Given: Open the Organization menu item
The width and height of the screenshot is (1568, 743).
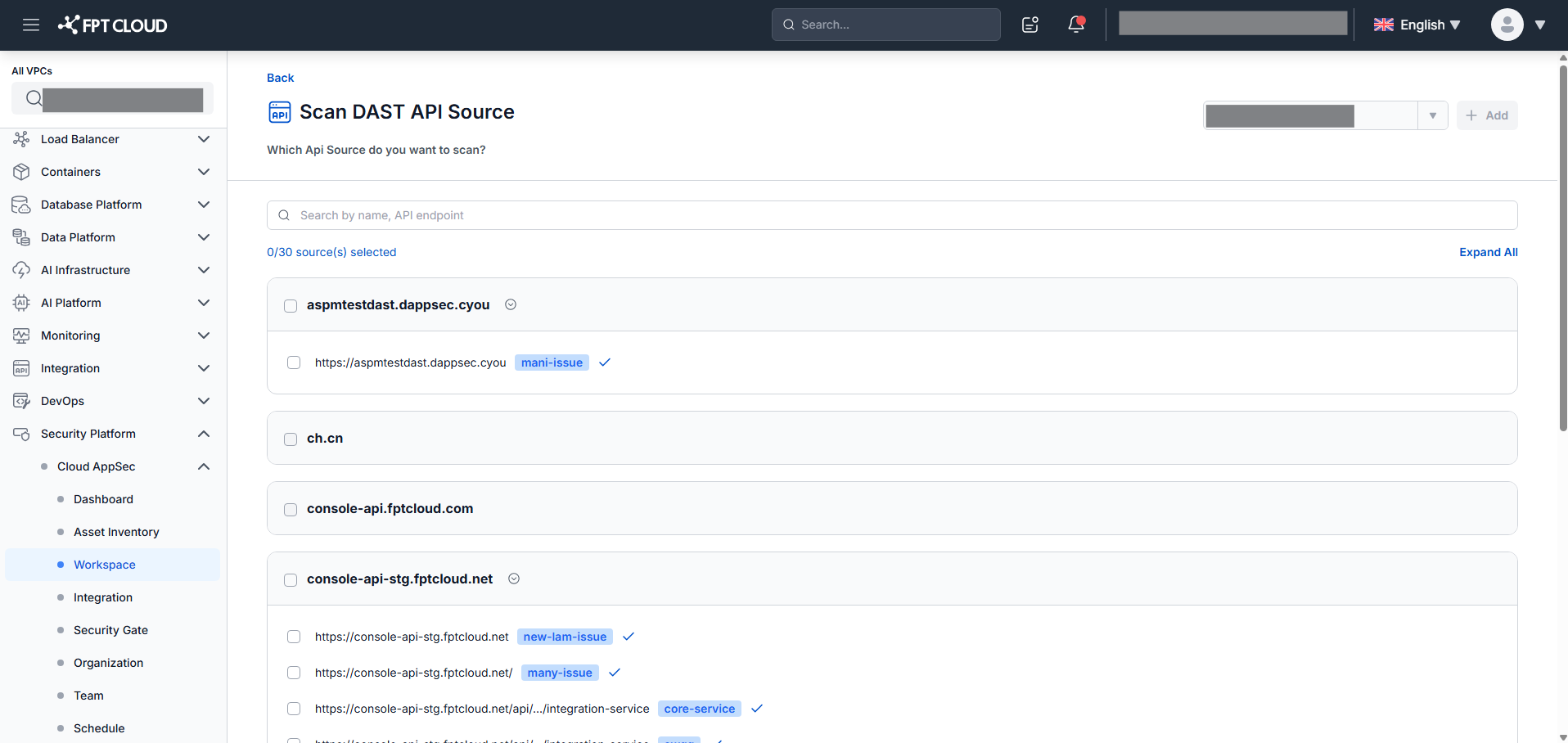Looking at the screenshot, I should [x=108, y=663].
